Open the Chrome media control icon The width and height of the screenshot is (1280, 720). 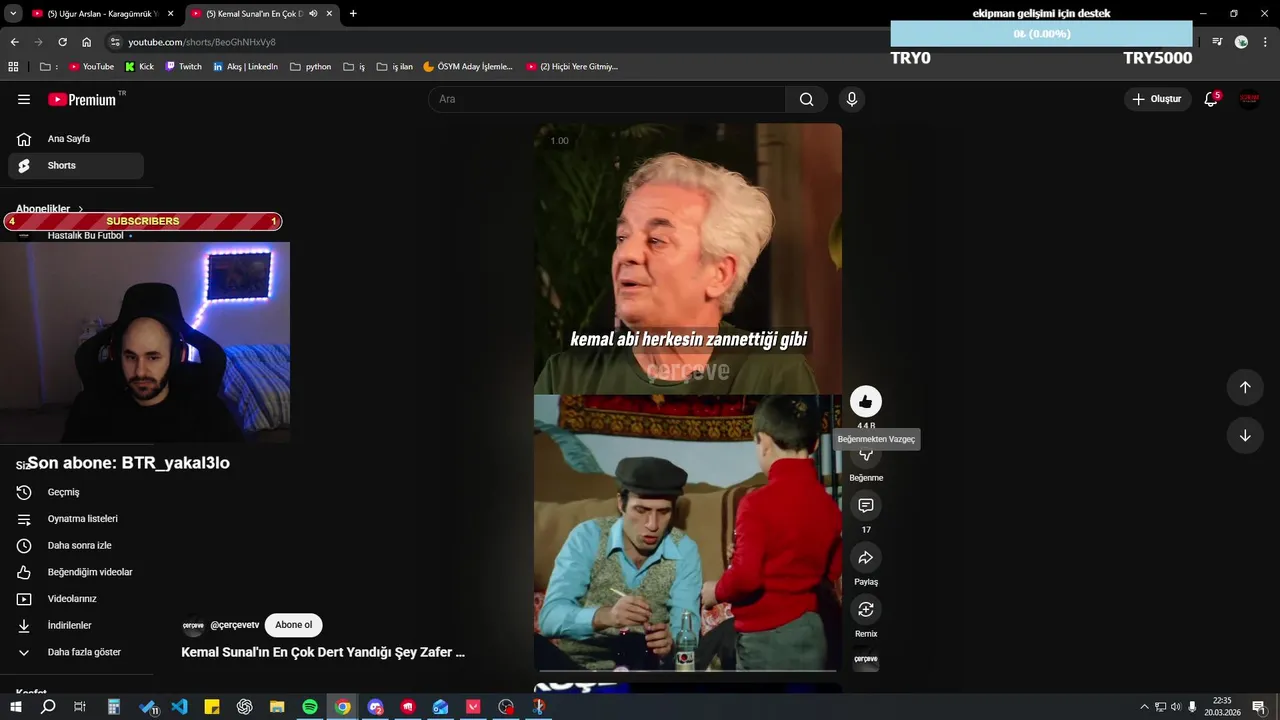click(x=1217, y=42)
